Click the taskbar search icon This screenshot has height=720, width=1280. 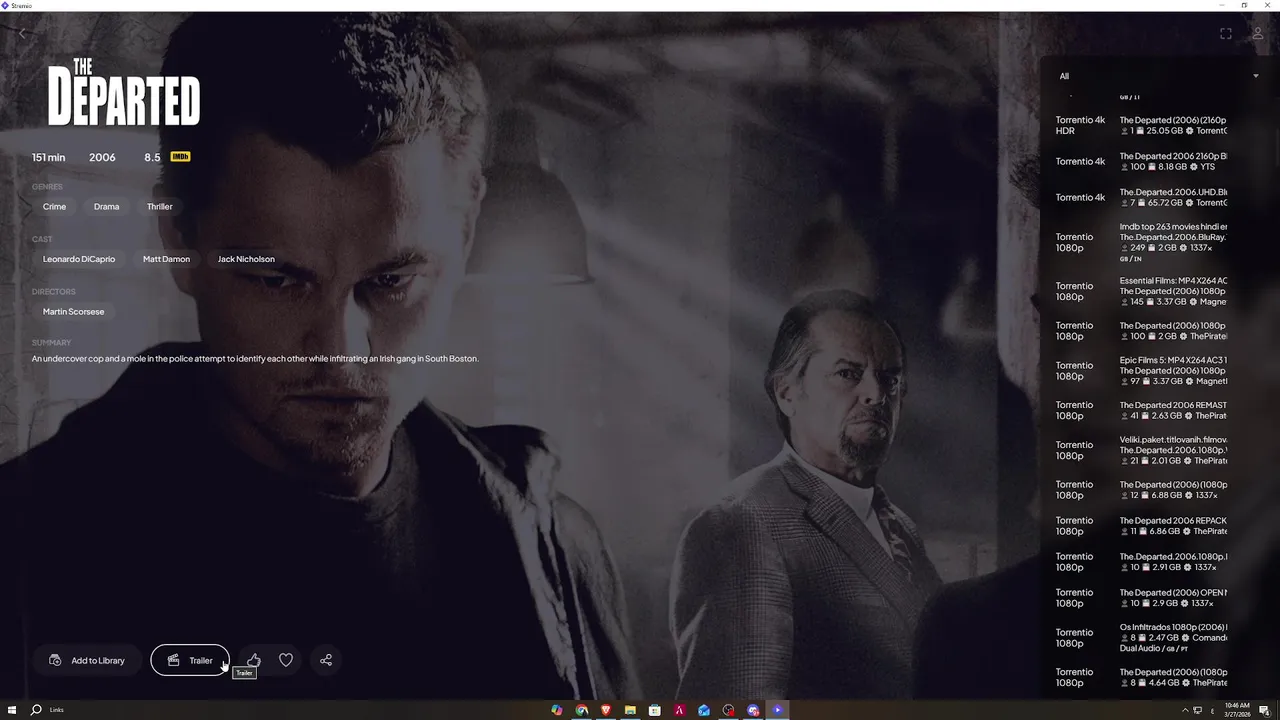click(36, 710)
